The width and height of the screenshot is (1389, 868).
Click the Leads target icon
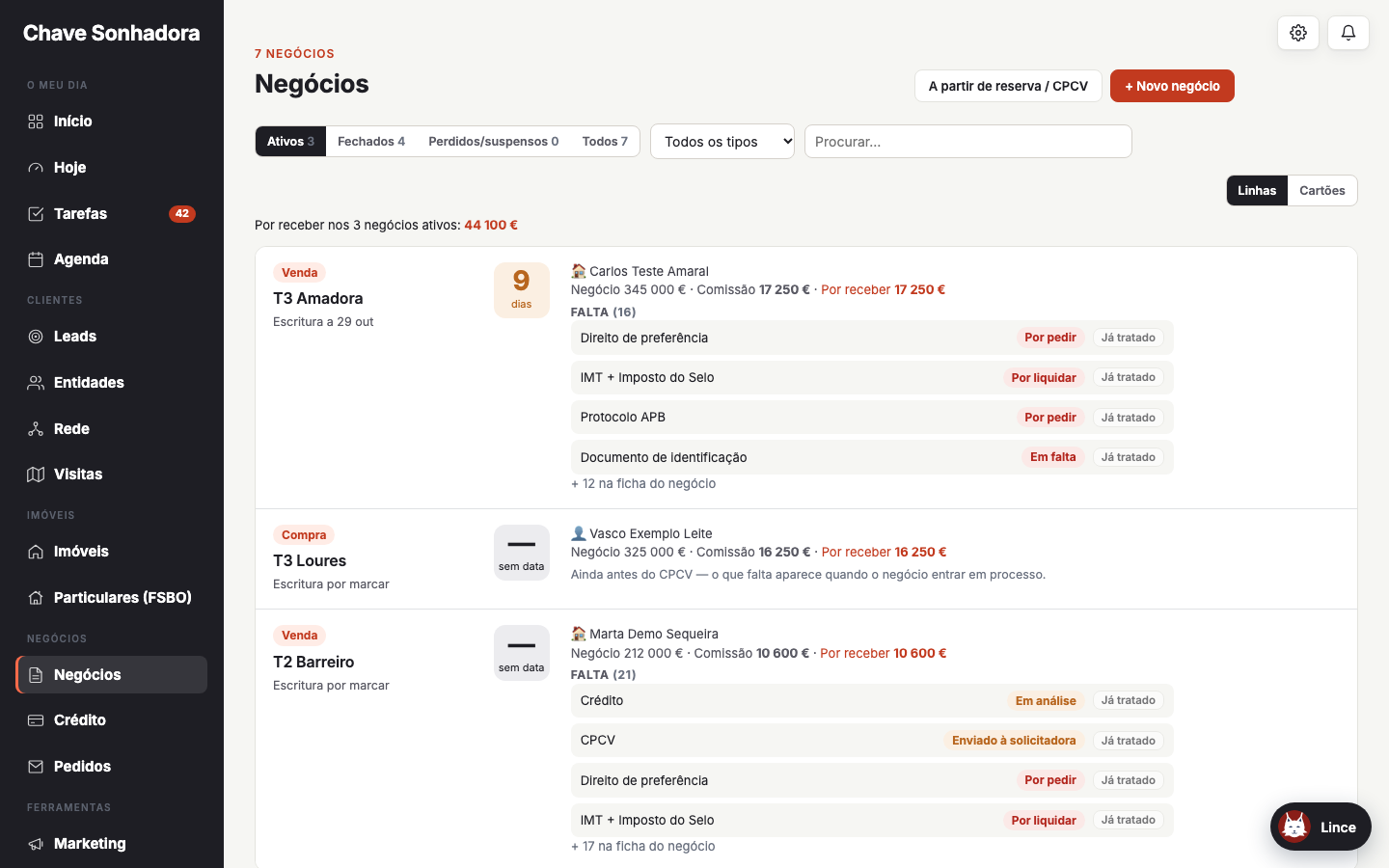(36, 337)
